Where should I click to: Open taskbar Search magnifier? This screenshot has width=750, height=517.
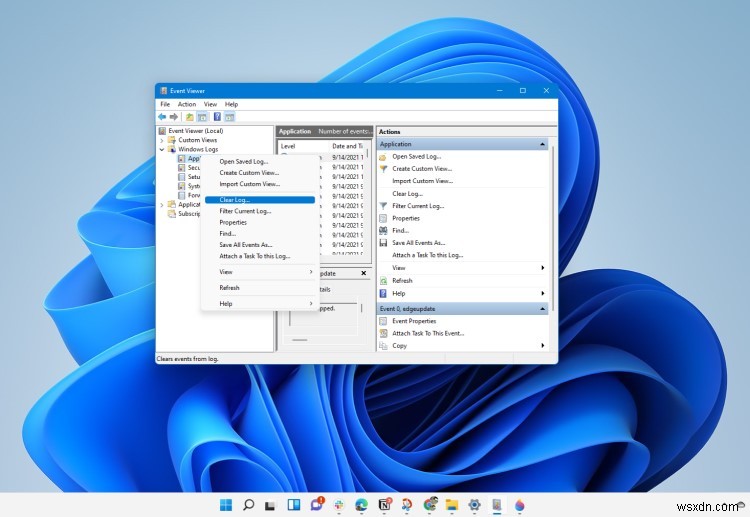[248, 505]
